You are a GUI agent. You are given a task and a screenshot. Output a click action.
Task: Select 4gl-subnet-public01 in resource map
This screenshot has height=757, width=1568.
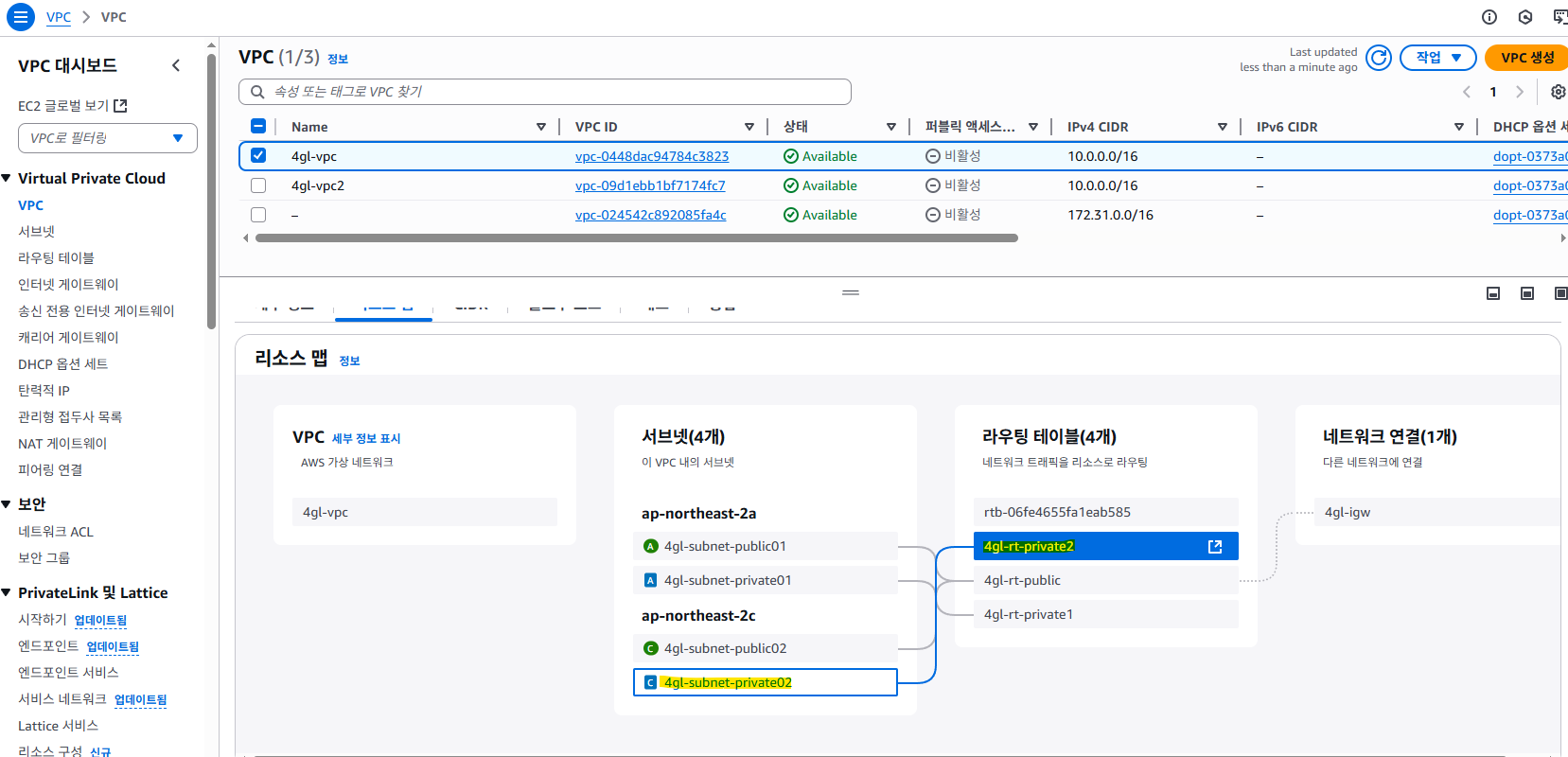(766, 546)
